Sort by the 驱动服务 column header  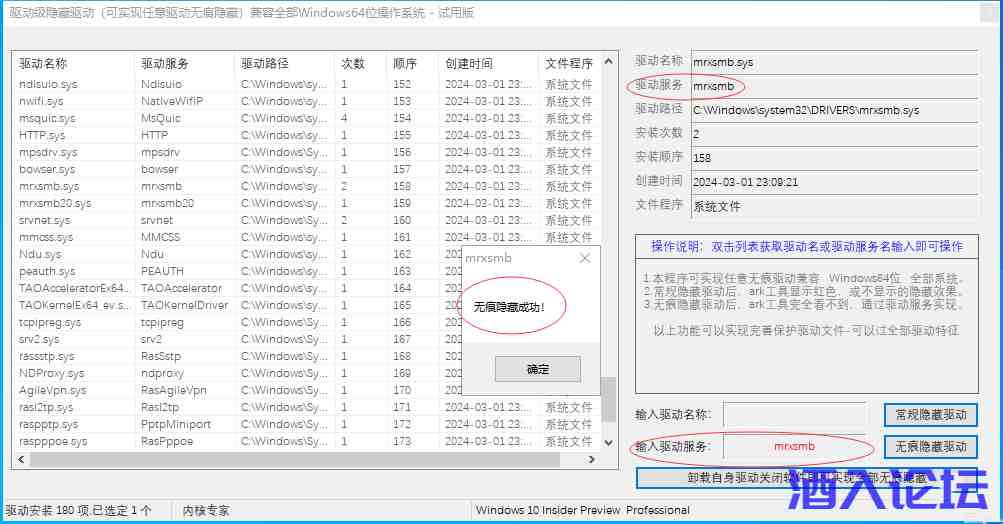[183, 64]
